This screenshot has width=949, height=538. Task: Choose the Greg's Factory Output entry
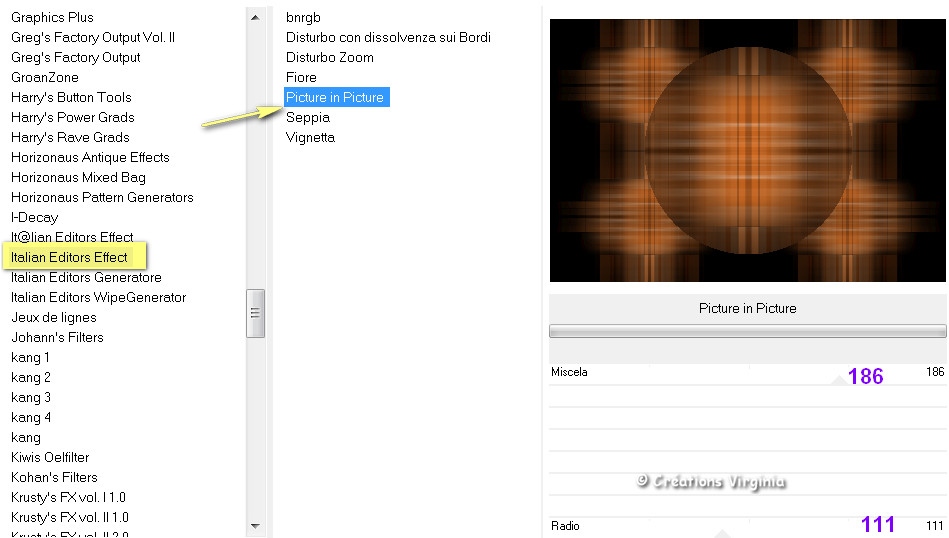pos(76,57)
